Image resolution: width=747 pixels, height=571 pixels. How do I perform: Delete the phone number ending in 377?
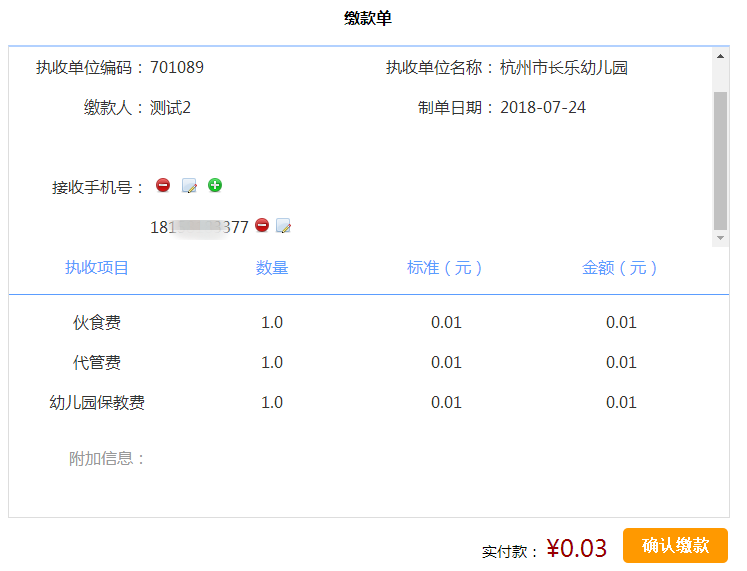(x=262, y=226)
